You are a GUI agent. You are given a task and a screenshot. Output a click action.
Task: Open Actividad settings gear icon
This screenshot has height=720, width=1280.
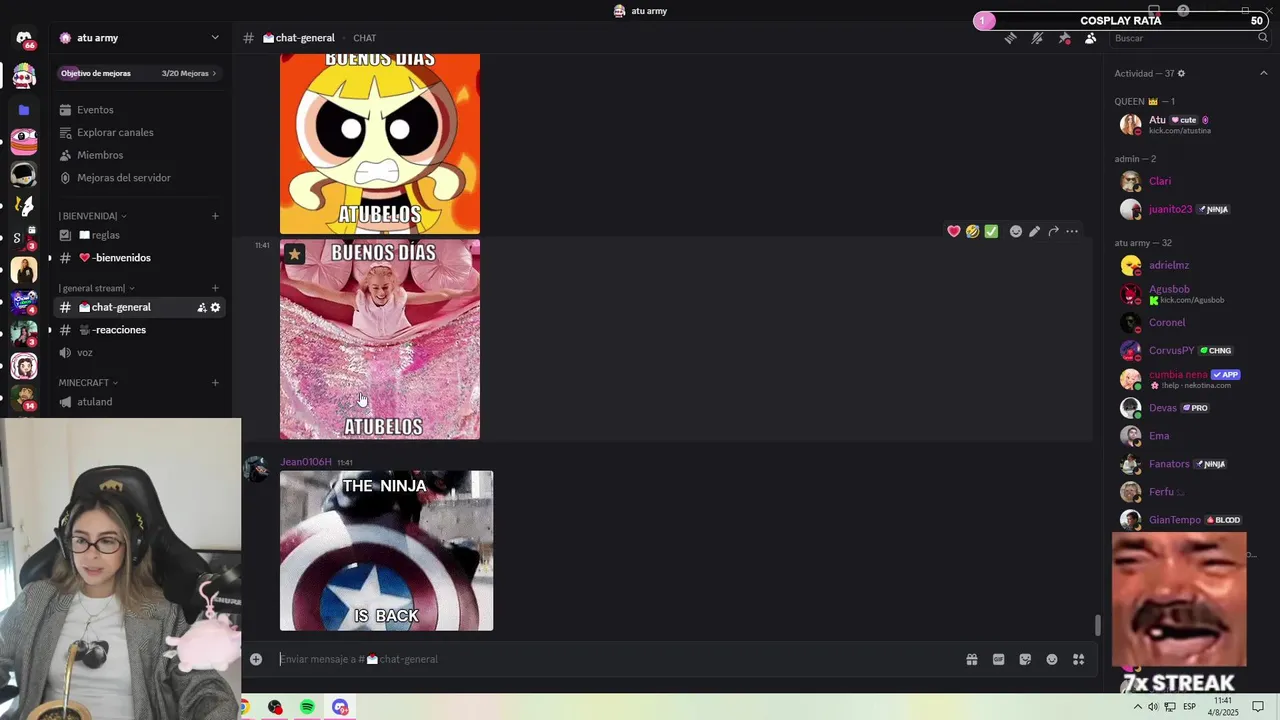pyautogui.click(x=1181, y=73)
